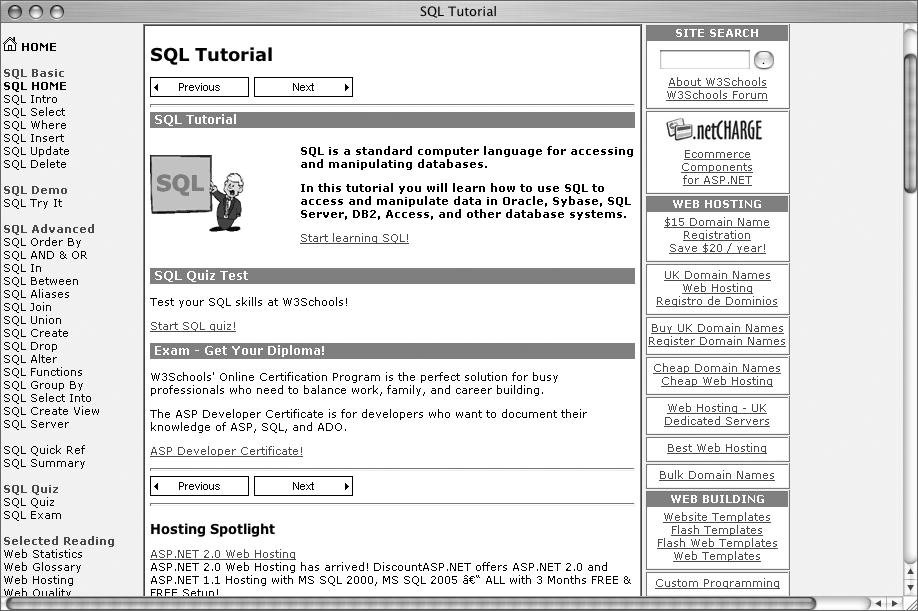Click the Start learning SQL! link

(355, 238)
